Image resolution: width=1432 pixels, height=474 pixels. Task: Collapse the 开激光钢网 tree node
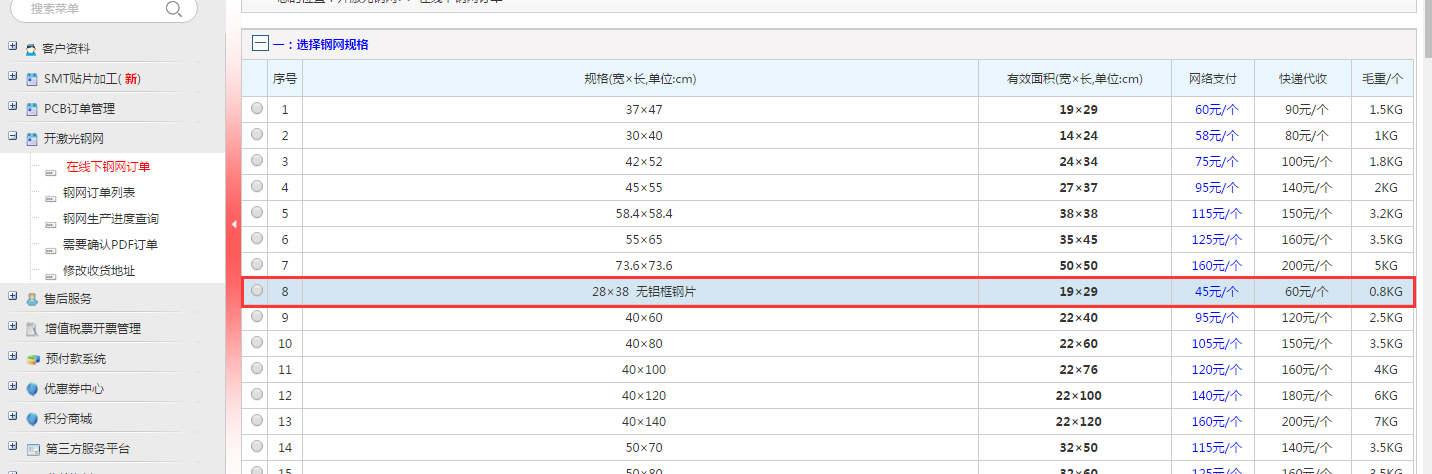(x=12, y=137)
